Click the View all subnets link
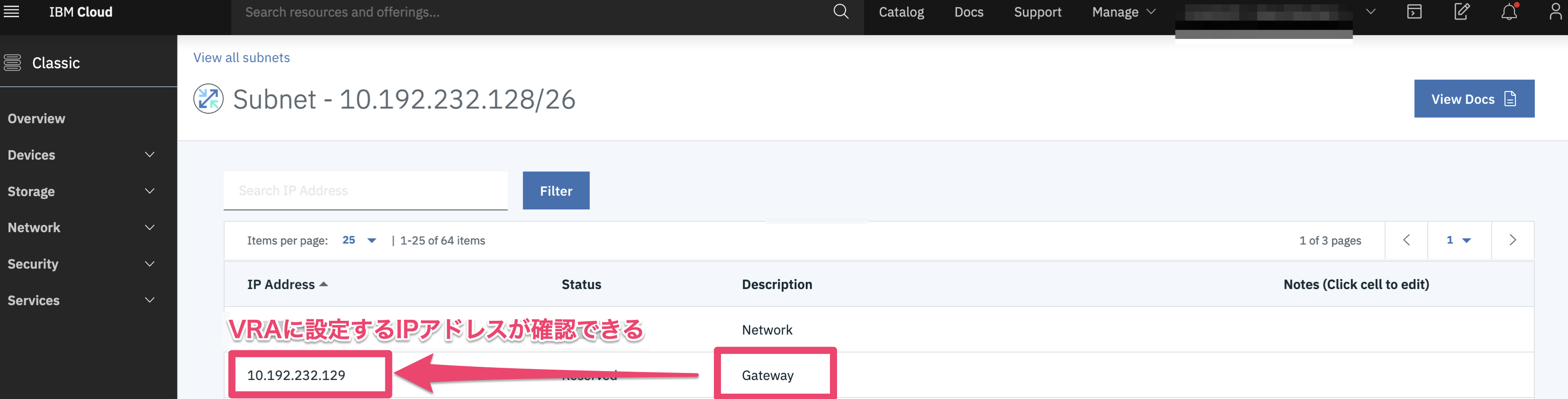1568x399 pixels. pyautogui.click(x=242, y=58)
